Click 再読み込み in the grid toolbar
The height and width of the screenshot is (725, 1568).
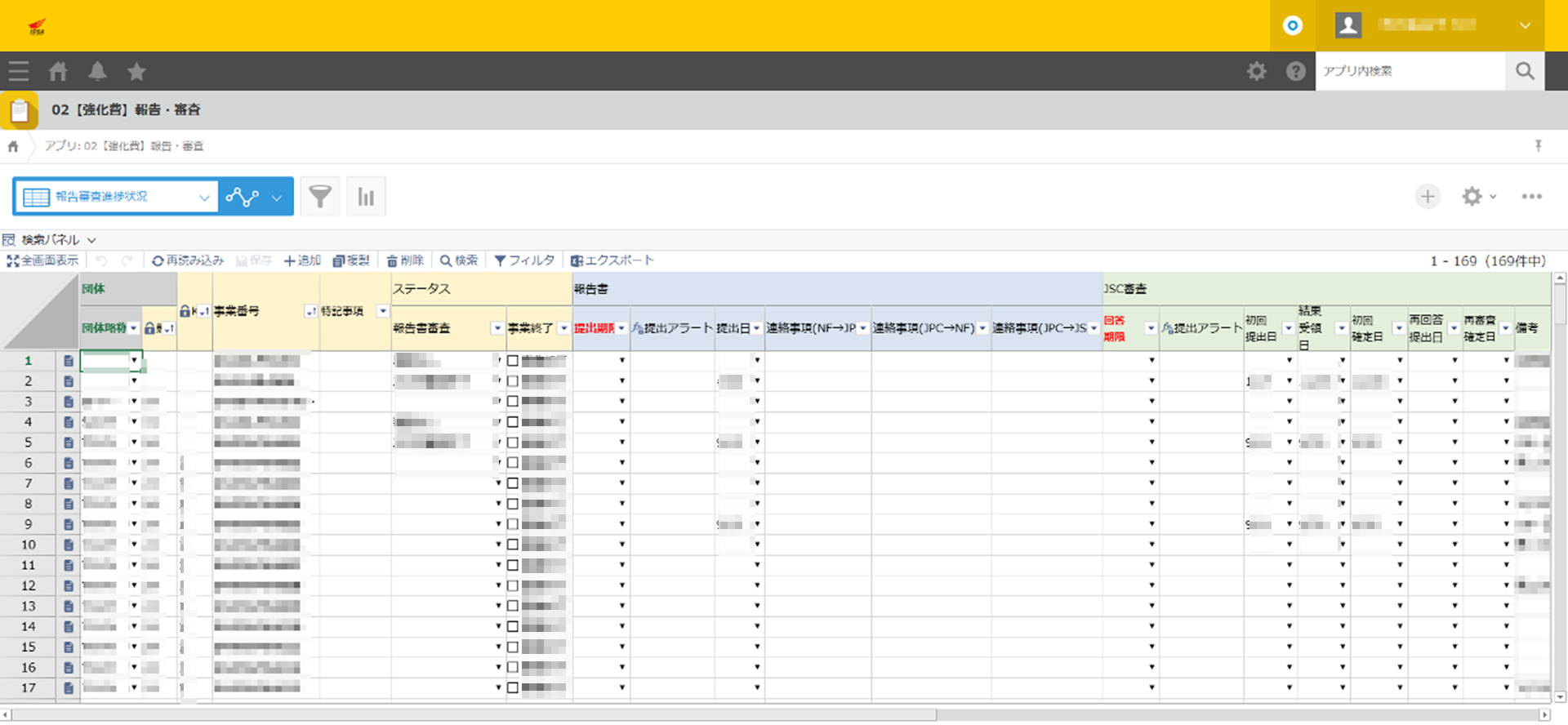(x=188, y=260)
